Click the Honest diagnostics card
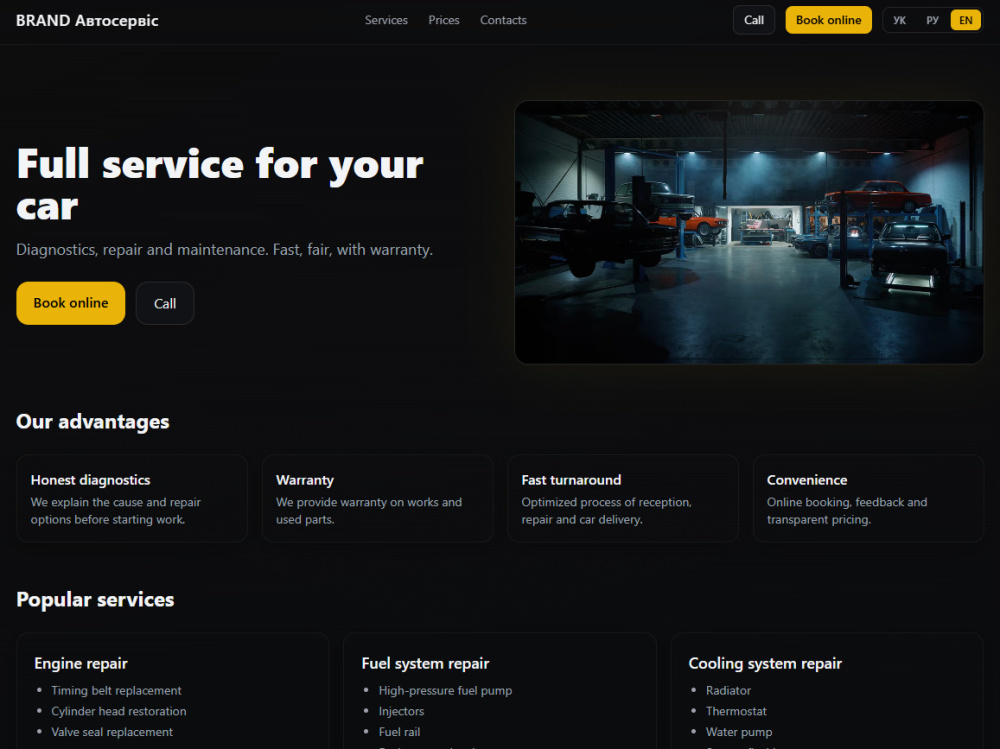Image resolution: width=1000 pixels, height=749 pixels. [132, 498]
